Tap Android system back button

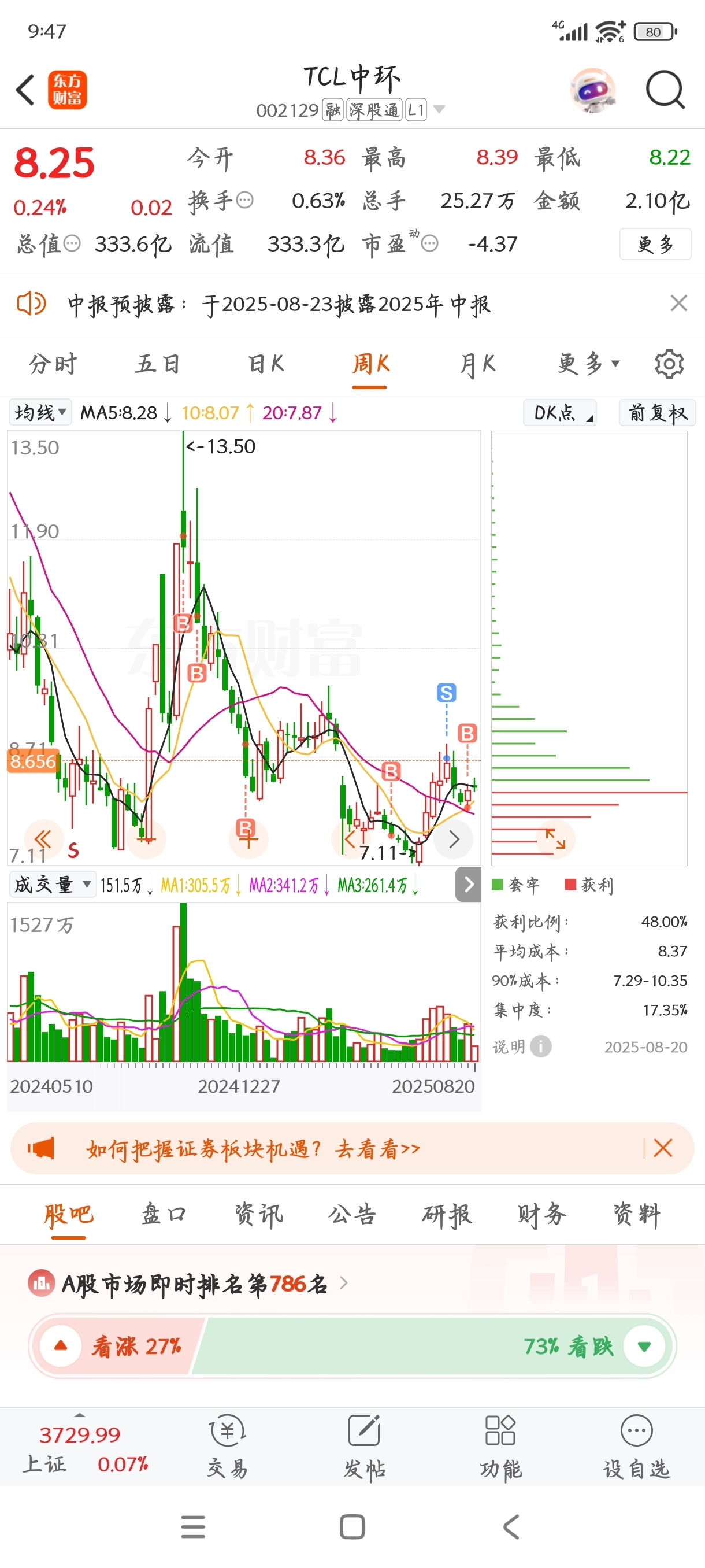coord(511,1526)
